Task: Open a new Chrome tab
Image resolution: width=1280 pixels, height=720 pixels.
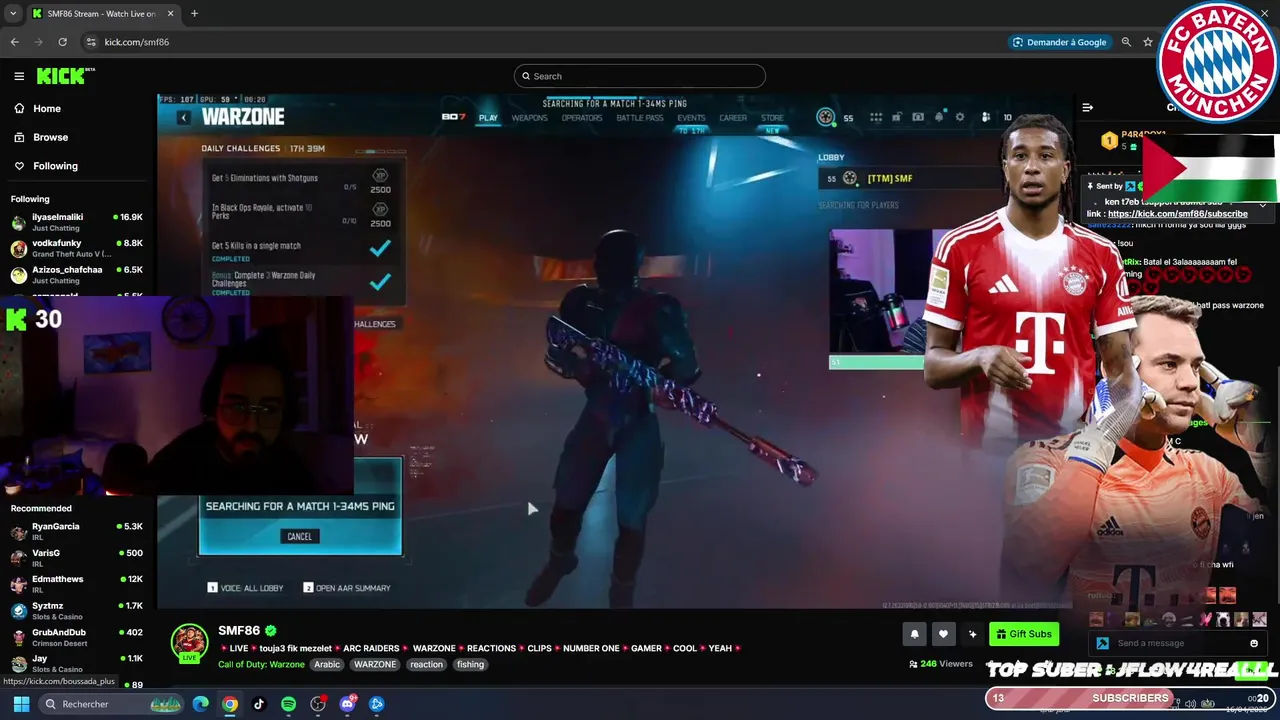Action: [194, 14]
